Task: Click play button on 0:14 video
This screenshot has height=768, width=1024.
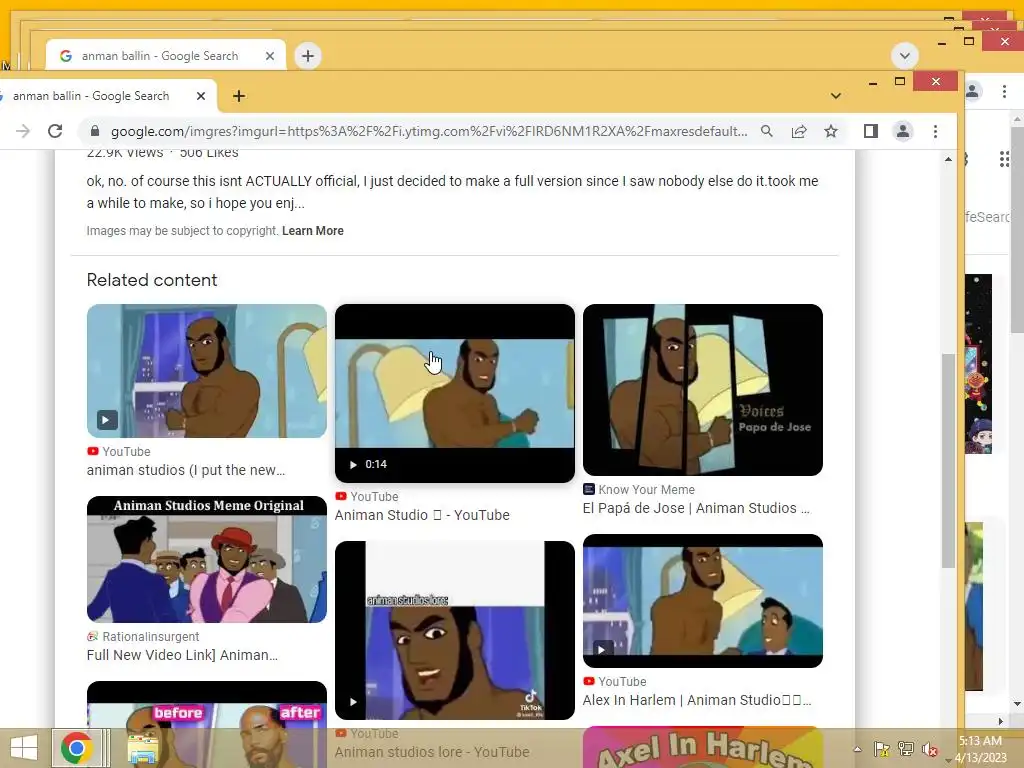Action: [x=353, y=464]
